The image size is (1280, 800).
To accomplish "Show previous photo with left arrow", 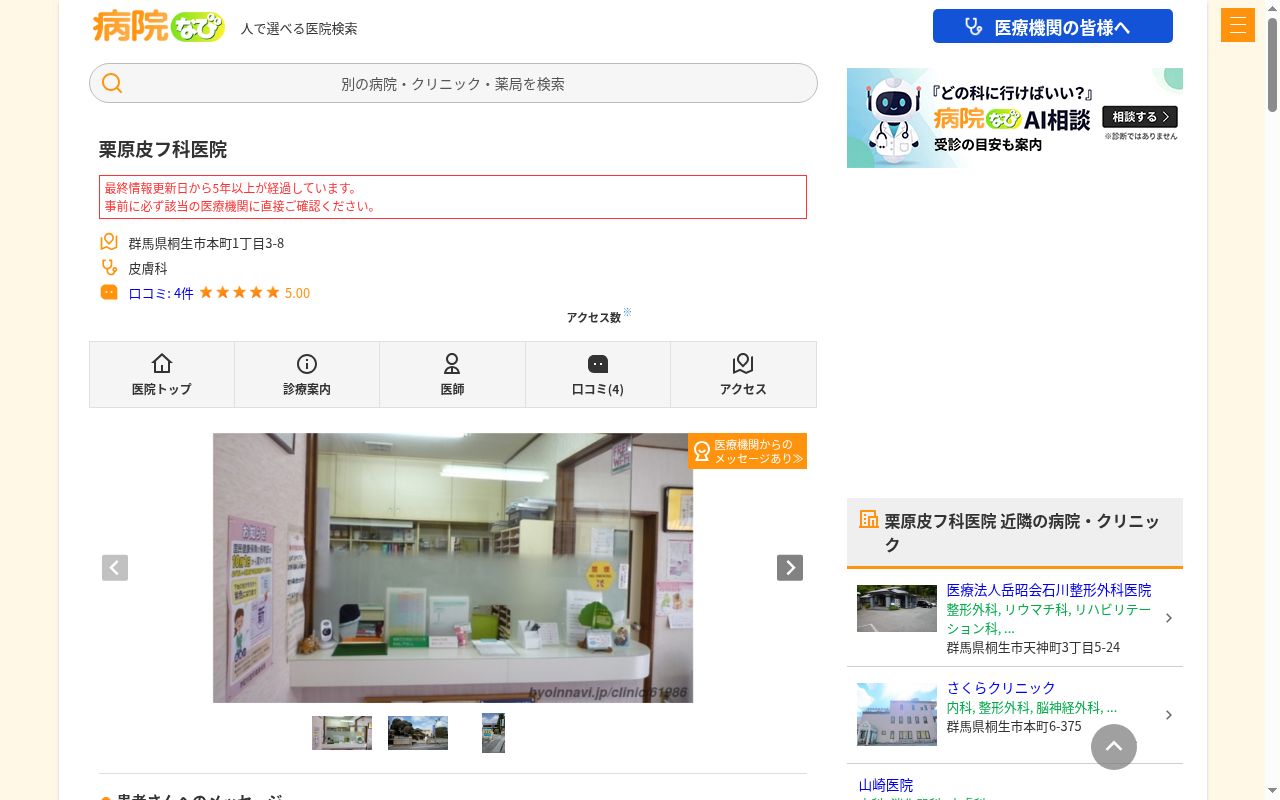I will point(115,567).
